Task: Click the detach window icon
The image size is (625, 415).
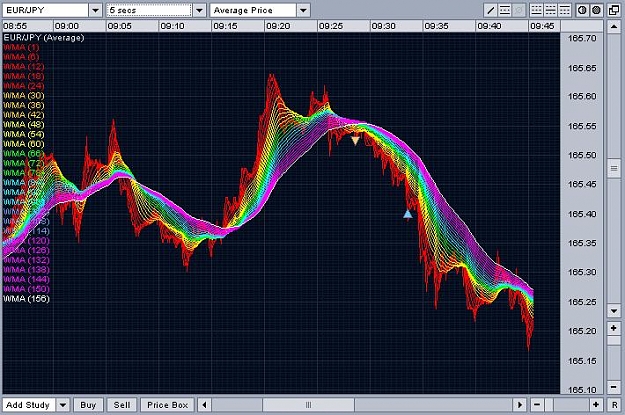Action: tap(614, 10)
